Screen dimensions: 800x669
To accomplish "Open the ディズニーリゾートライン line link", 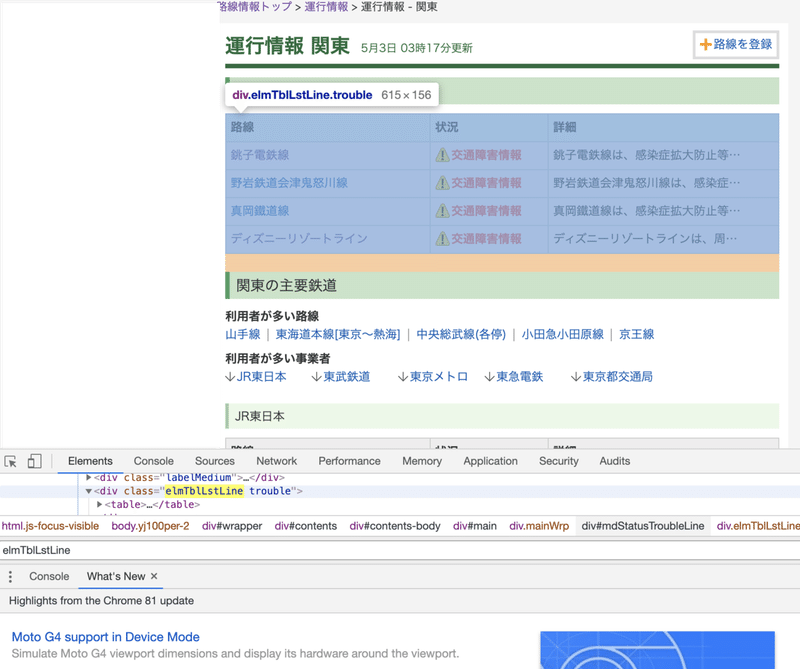I will tap(299, 239).
